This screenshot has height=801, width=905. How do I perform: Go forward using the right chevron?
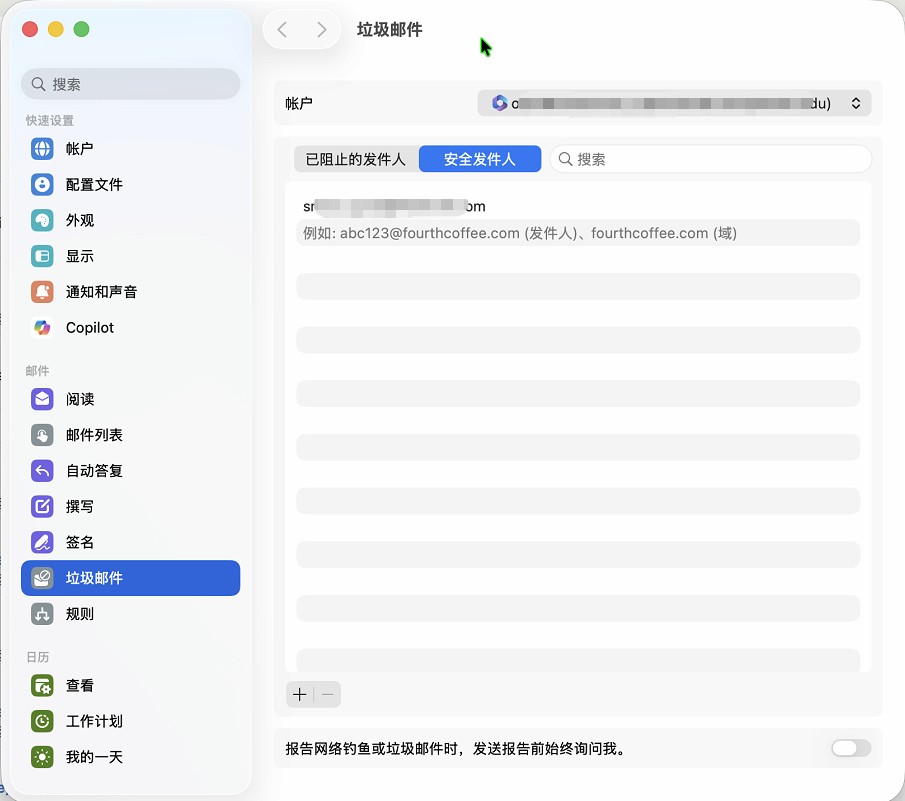coord(321,30)
